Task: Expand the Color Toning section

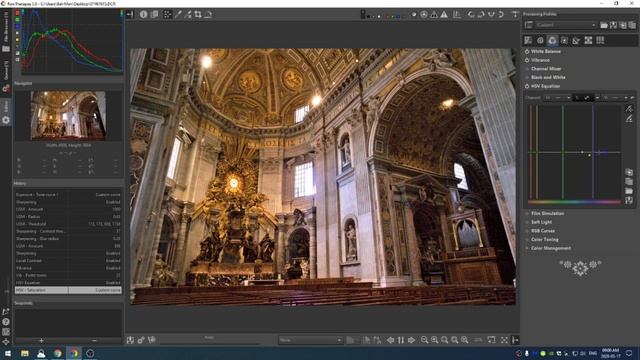Action: [544, 240]
